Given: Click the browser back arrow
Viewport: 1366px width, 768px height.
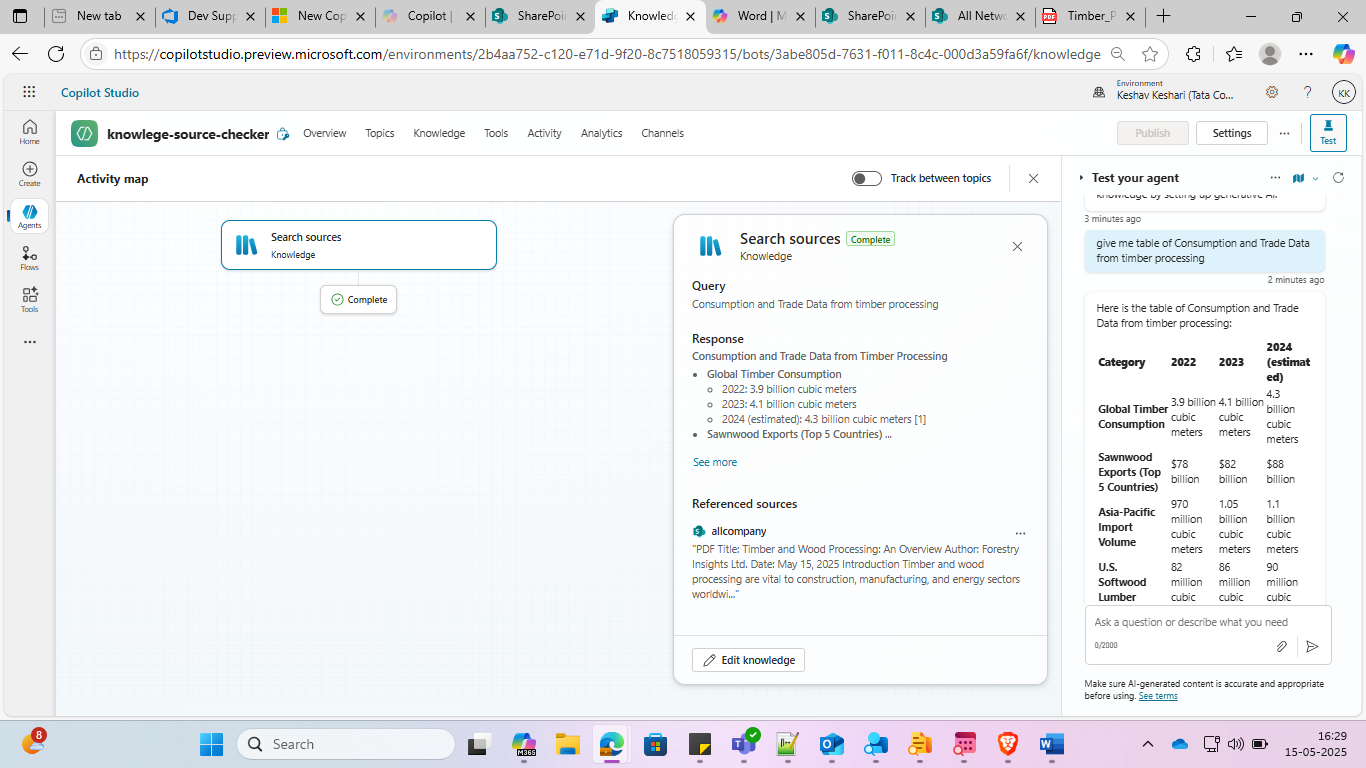Looking at the screenshot, I should pos(20,54).
